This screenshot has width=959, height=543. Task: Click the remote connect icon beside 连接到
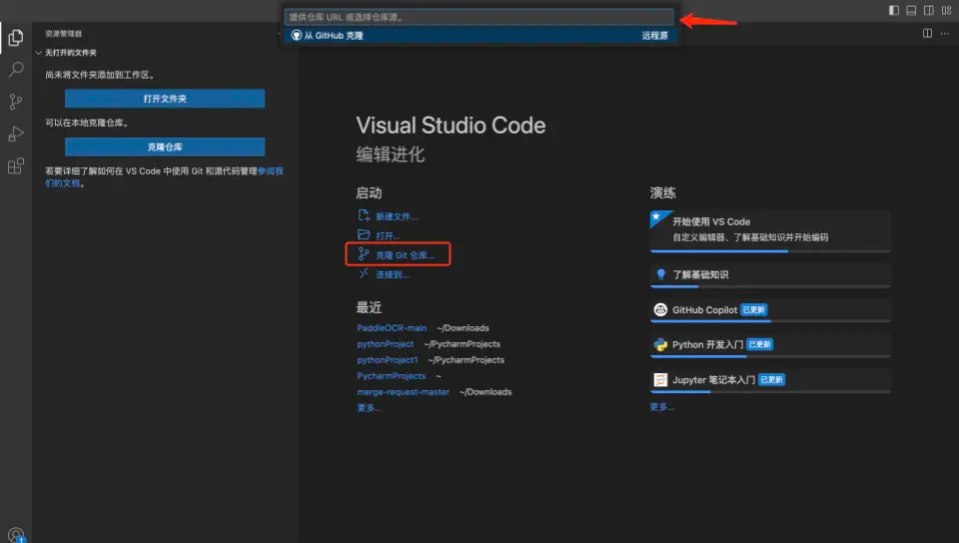click(x=363, y=273)
